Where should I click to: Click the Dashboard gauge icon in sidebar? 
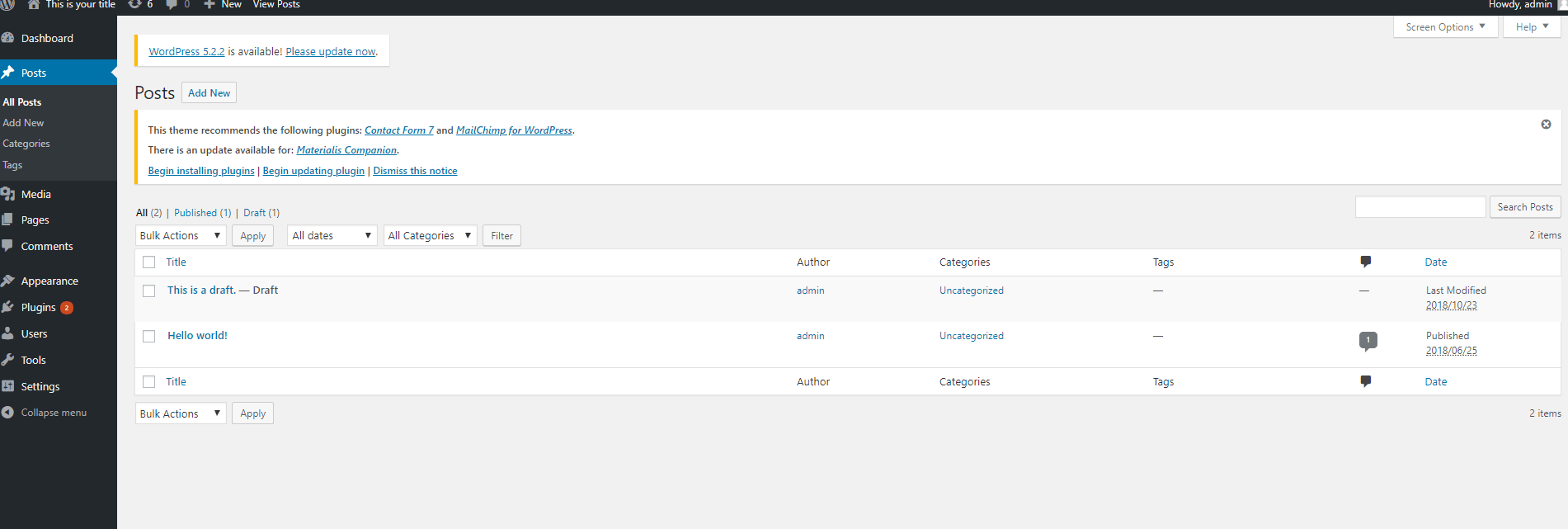click(7, 38)
